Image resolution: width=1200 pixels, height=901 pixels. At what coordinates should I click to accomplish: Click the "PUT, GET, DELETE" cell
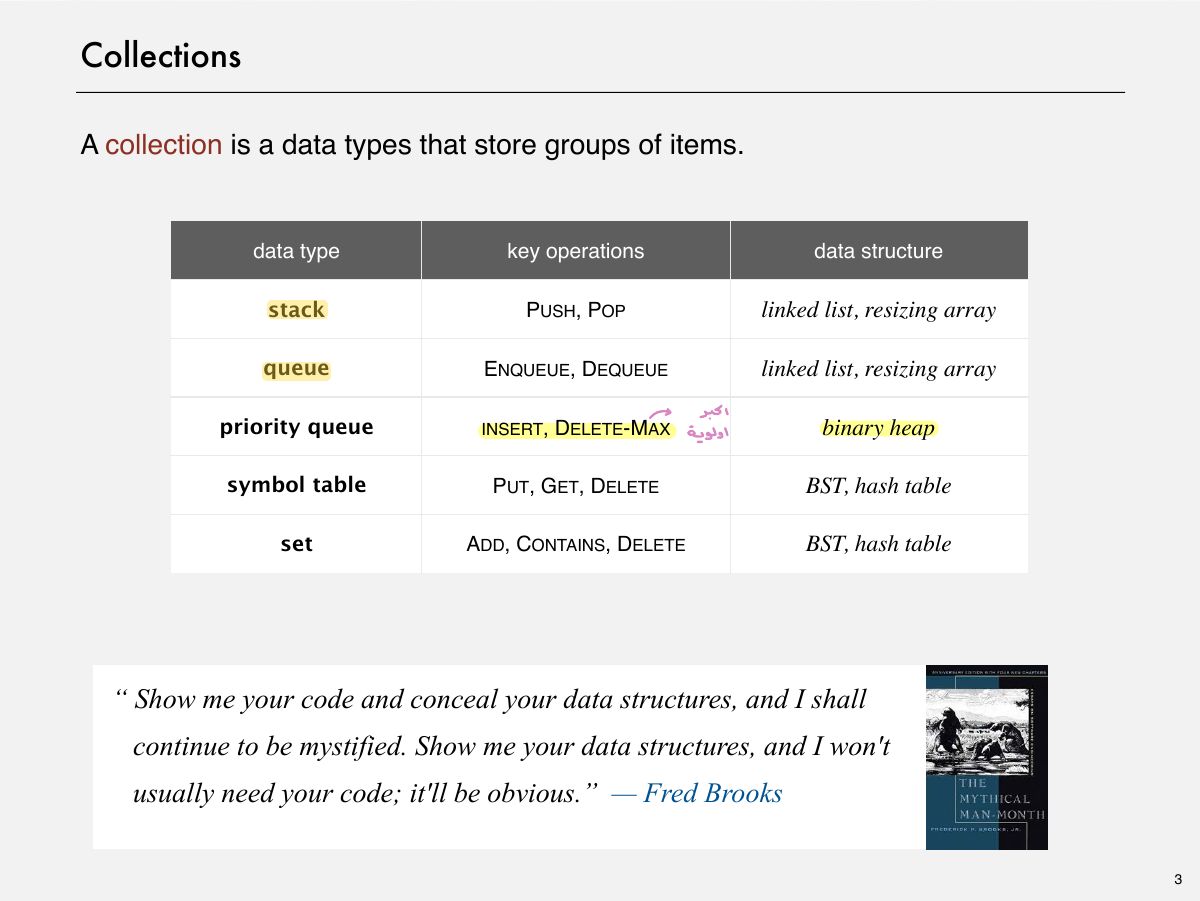click(x=576, y=486)
